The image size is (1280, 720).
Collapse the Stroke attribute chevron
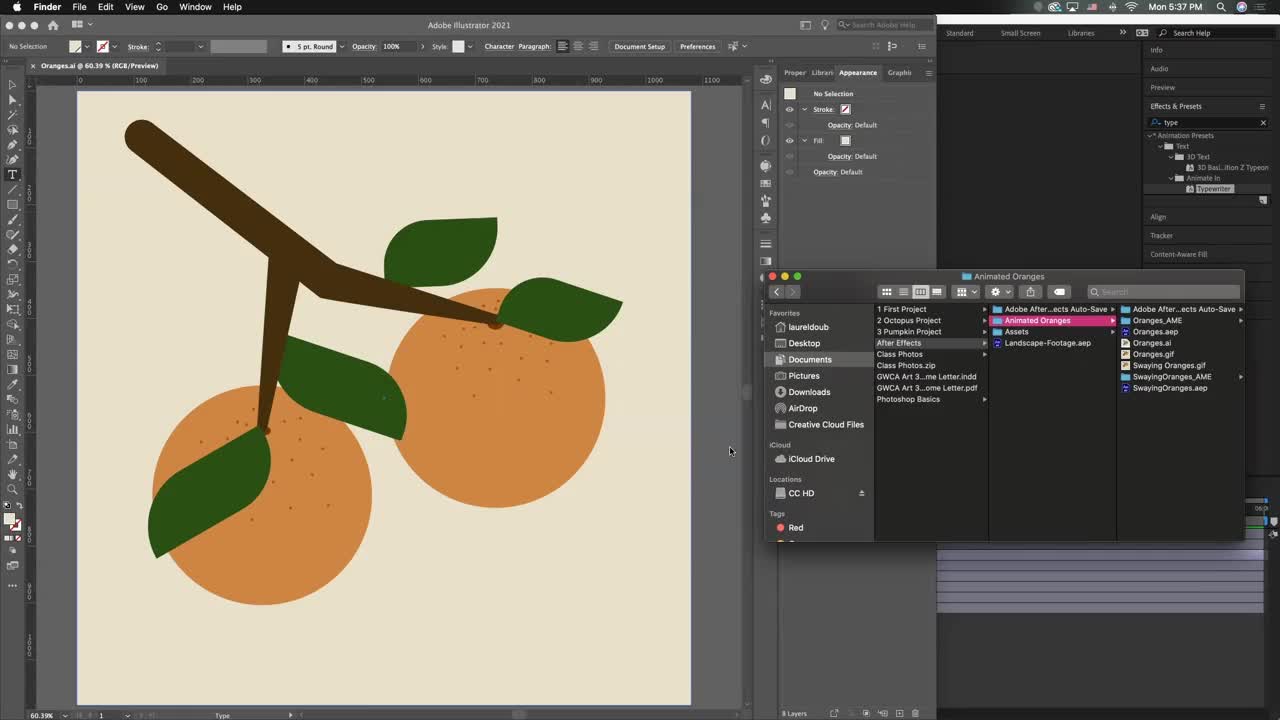[804, 109]
